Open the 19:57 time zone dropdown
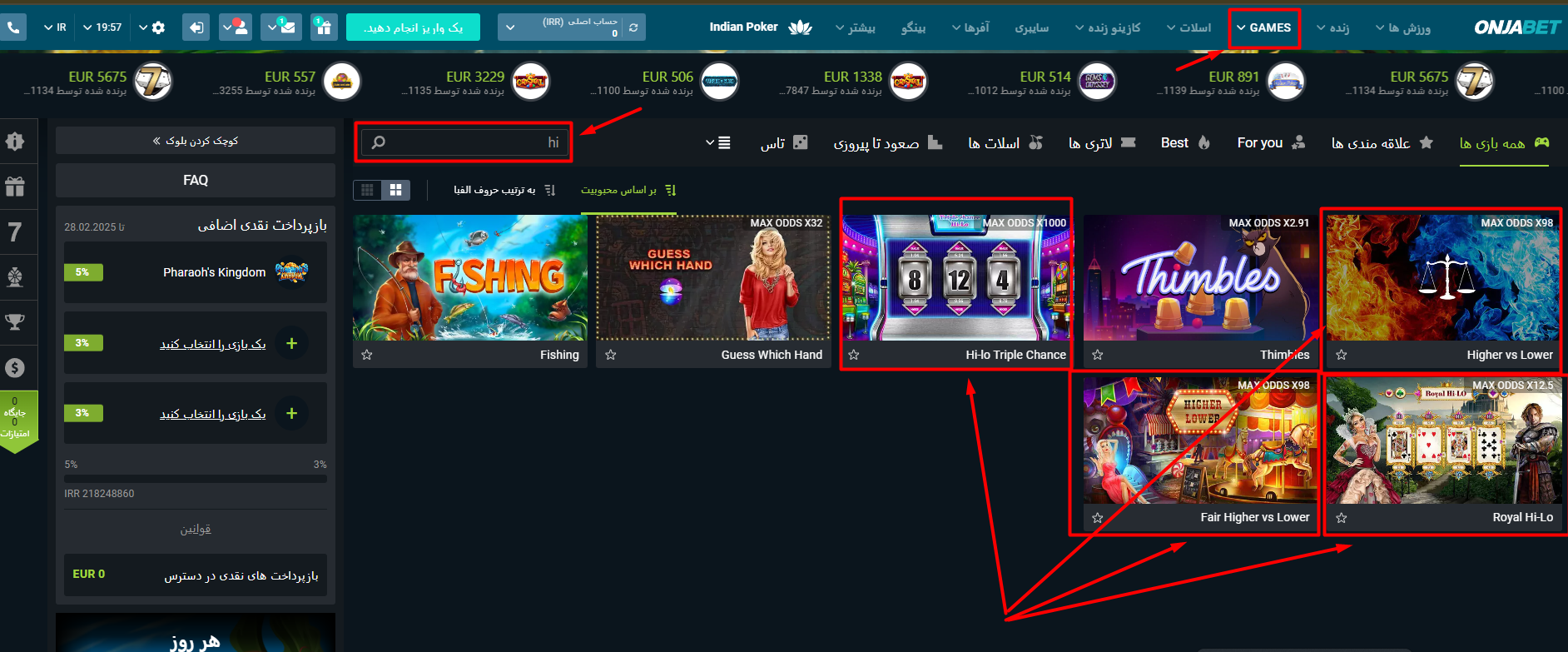The height and width of the screenshot is (652, 1568). coord(102,27)
